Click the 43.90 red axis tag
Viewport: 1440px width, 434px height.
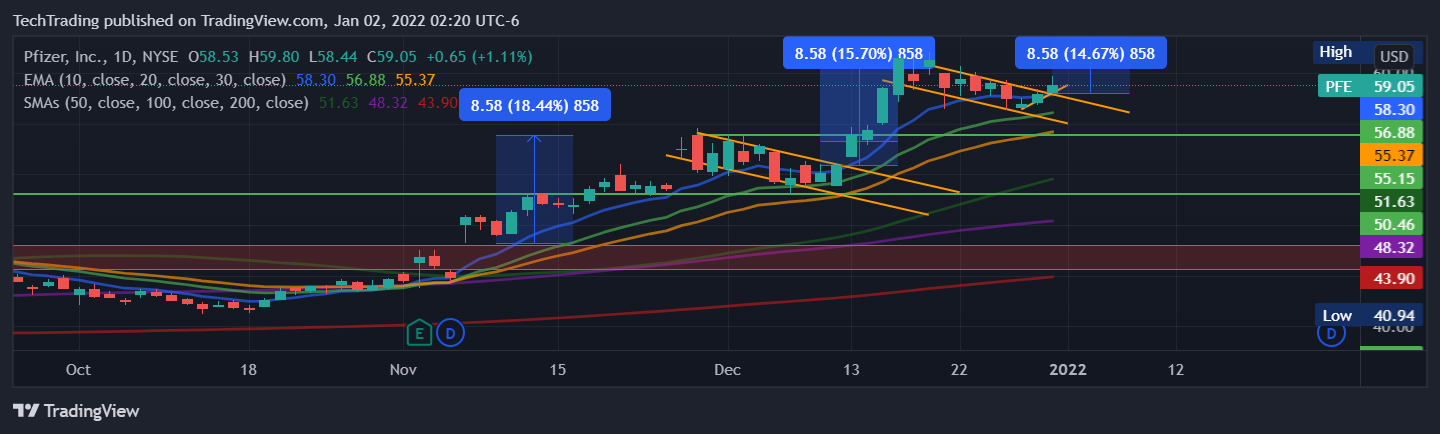[x=1392, y=277]
